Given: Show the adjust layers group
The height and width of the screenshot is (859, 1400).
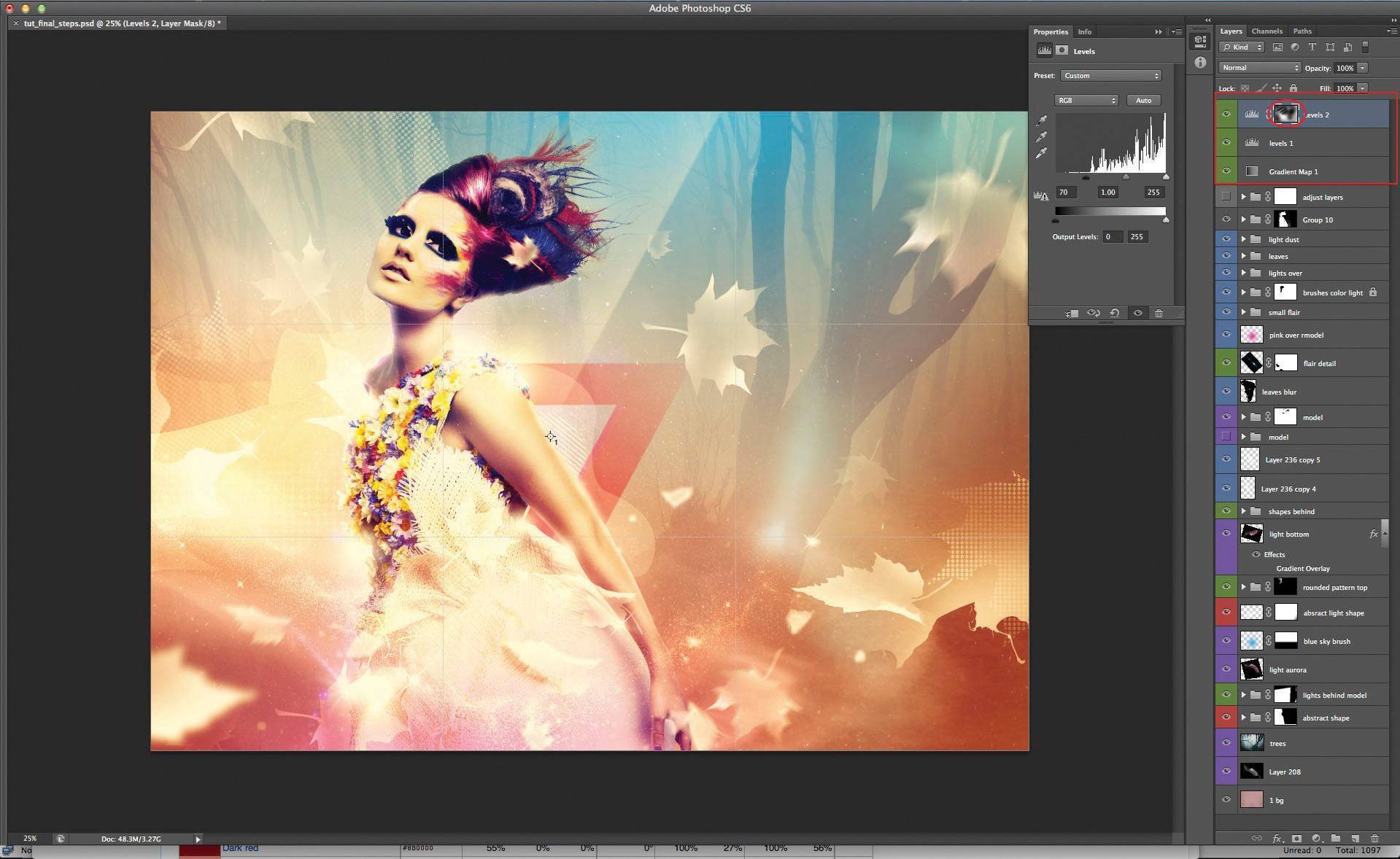Looking at the screenshot, I should click(x=1226, y=197).
